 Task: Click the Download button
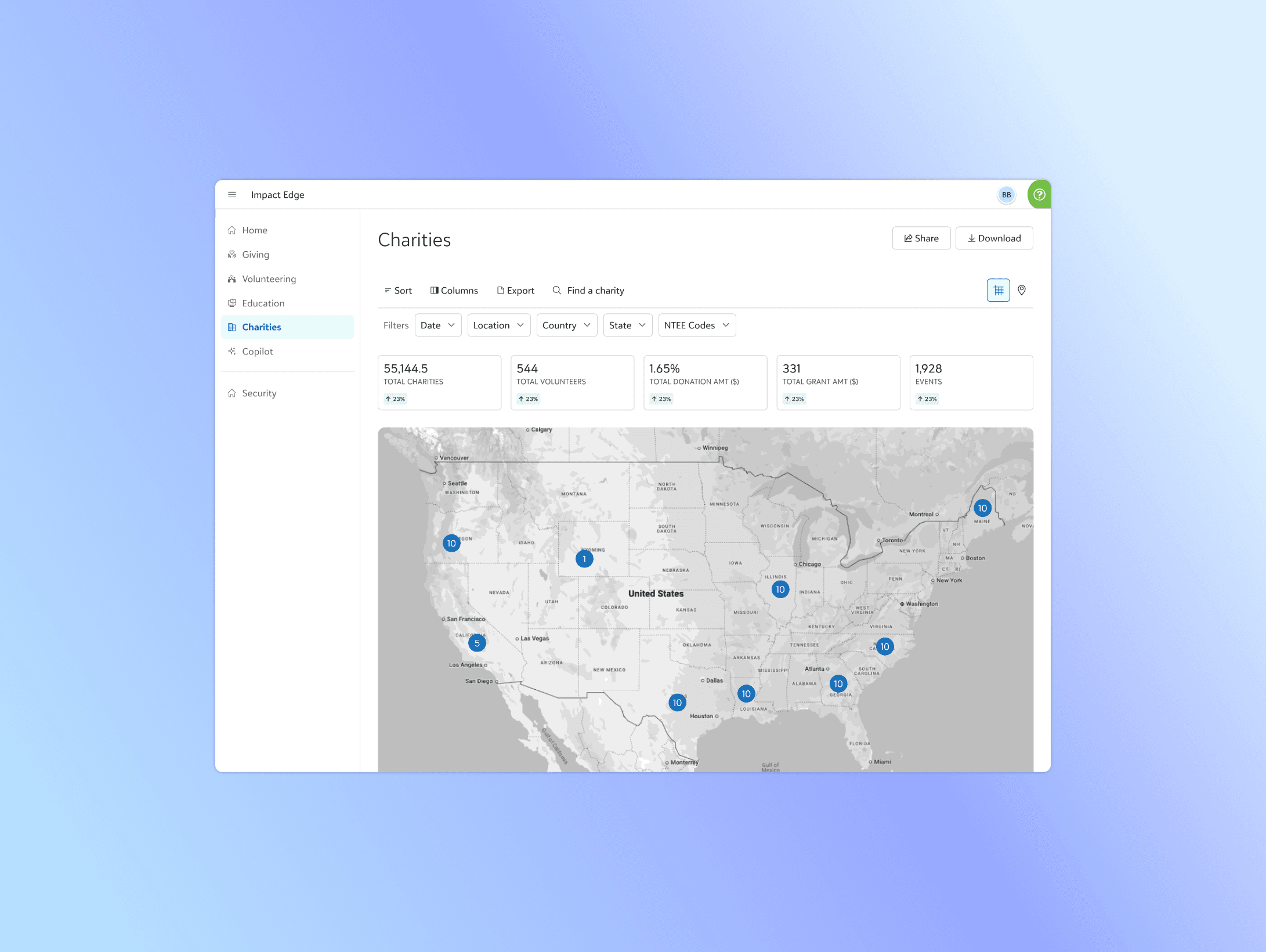point(994,238)
